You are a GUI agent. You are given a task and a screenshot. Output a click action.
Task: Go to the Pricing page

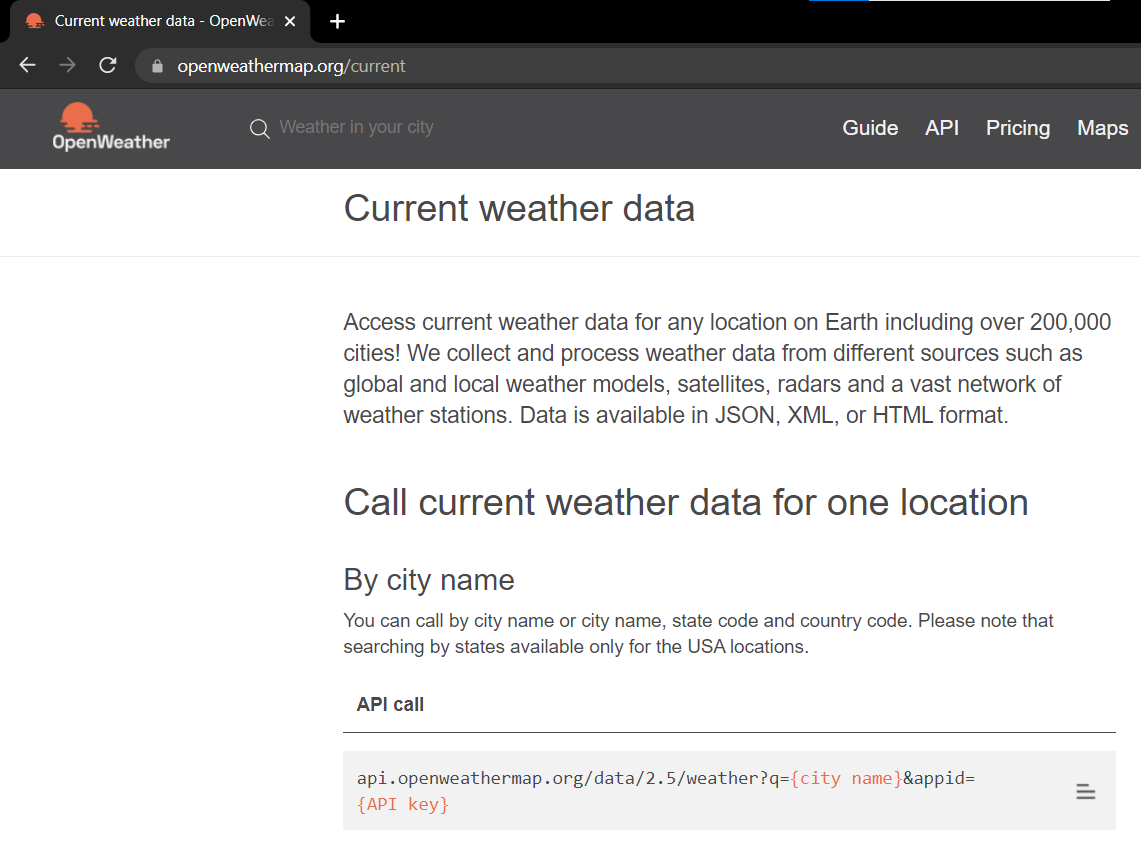coord(1017,128)
